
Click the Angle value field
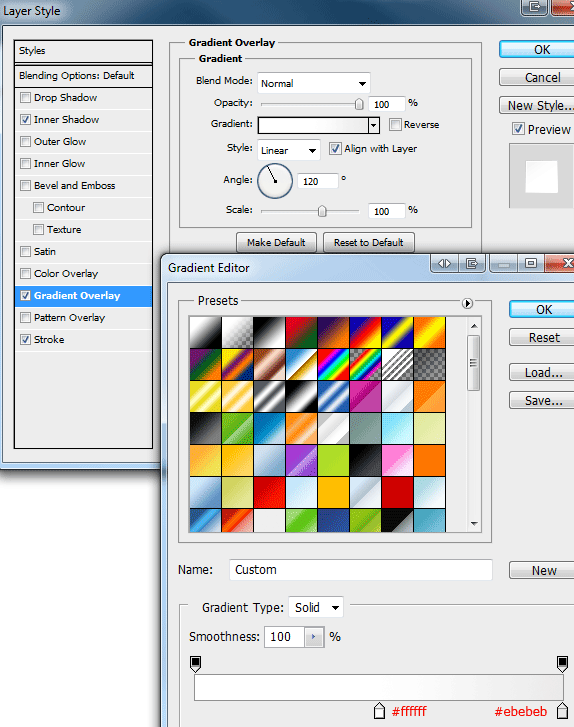[318, 181]
